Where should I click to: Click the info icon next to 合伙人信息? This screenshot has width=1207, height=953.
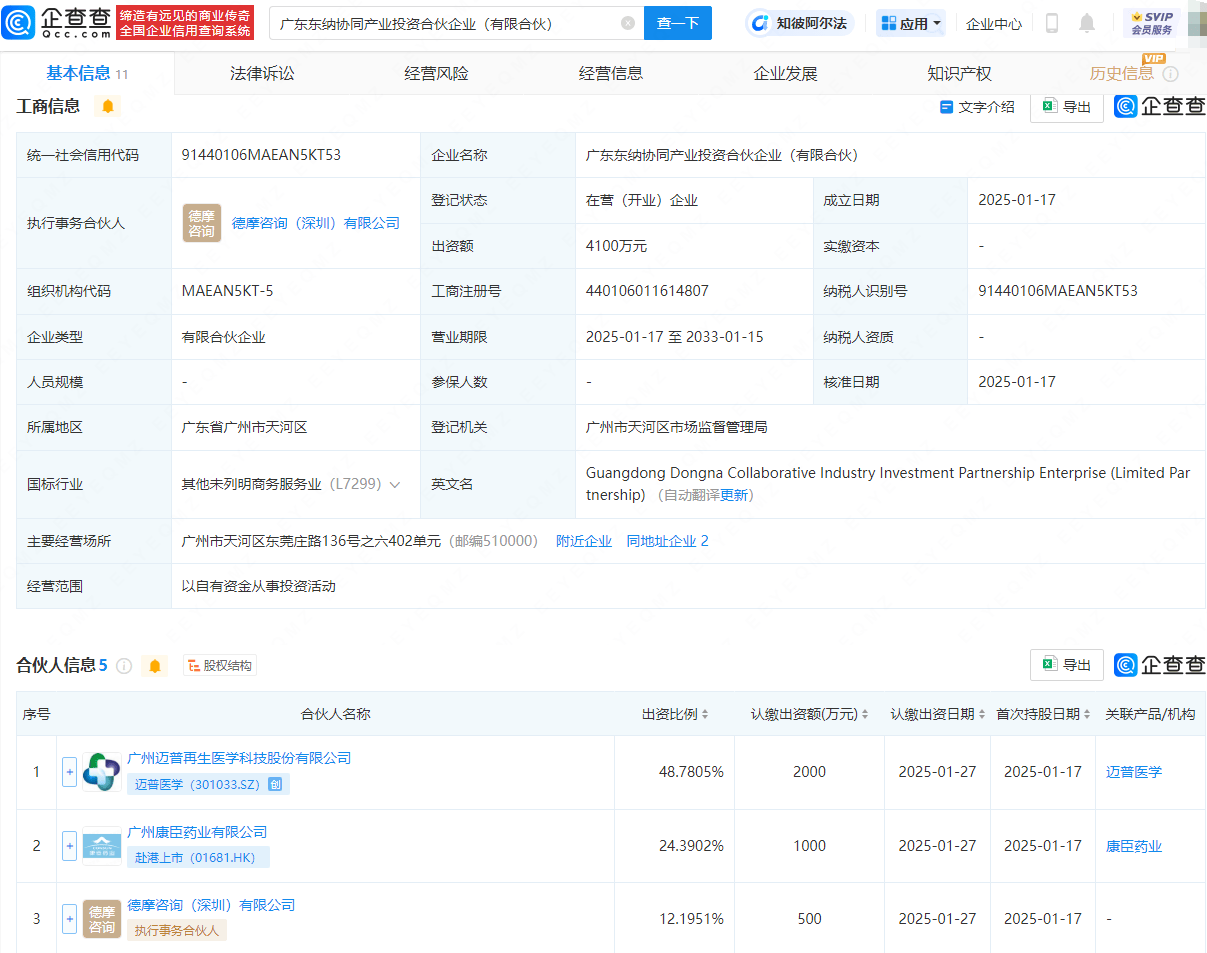pyautogui.click(x=124, y=666)
